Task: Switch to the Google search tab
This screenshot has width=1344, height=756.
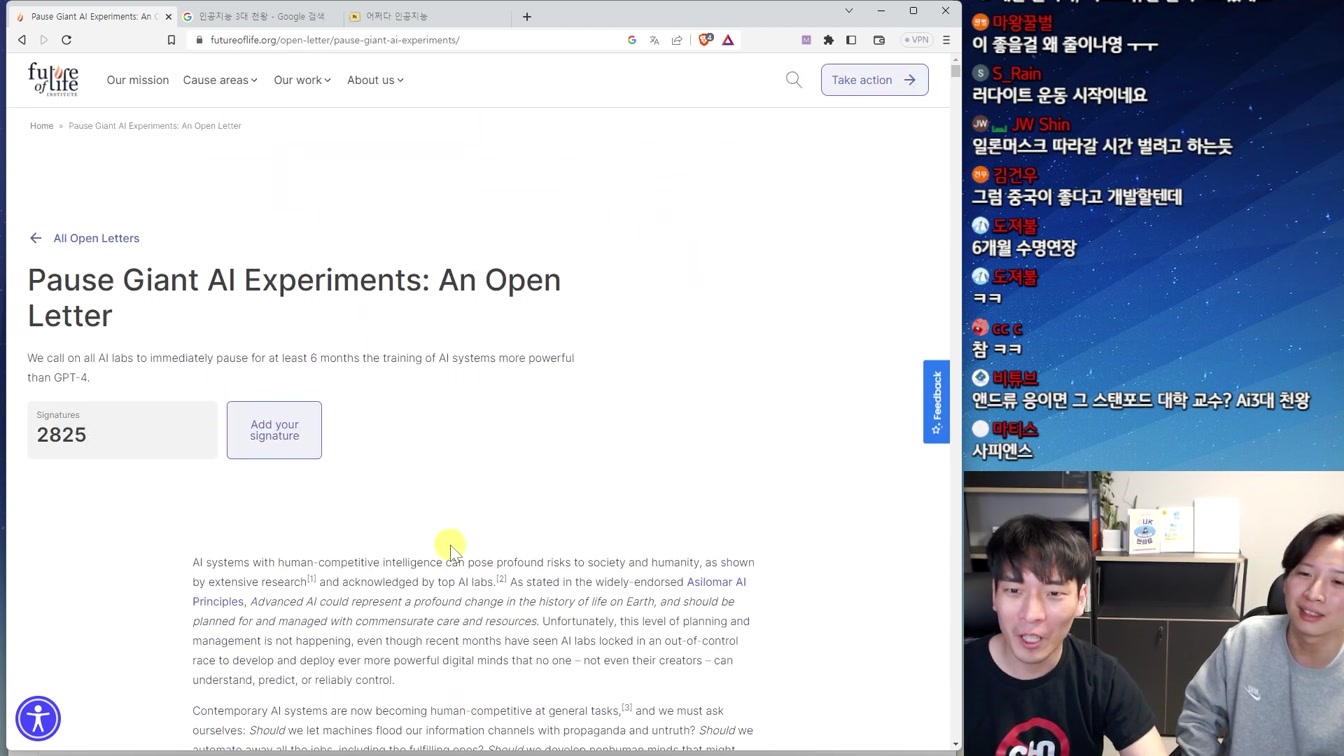Action: (x=260, y=16)
